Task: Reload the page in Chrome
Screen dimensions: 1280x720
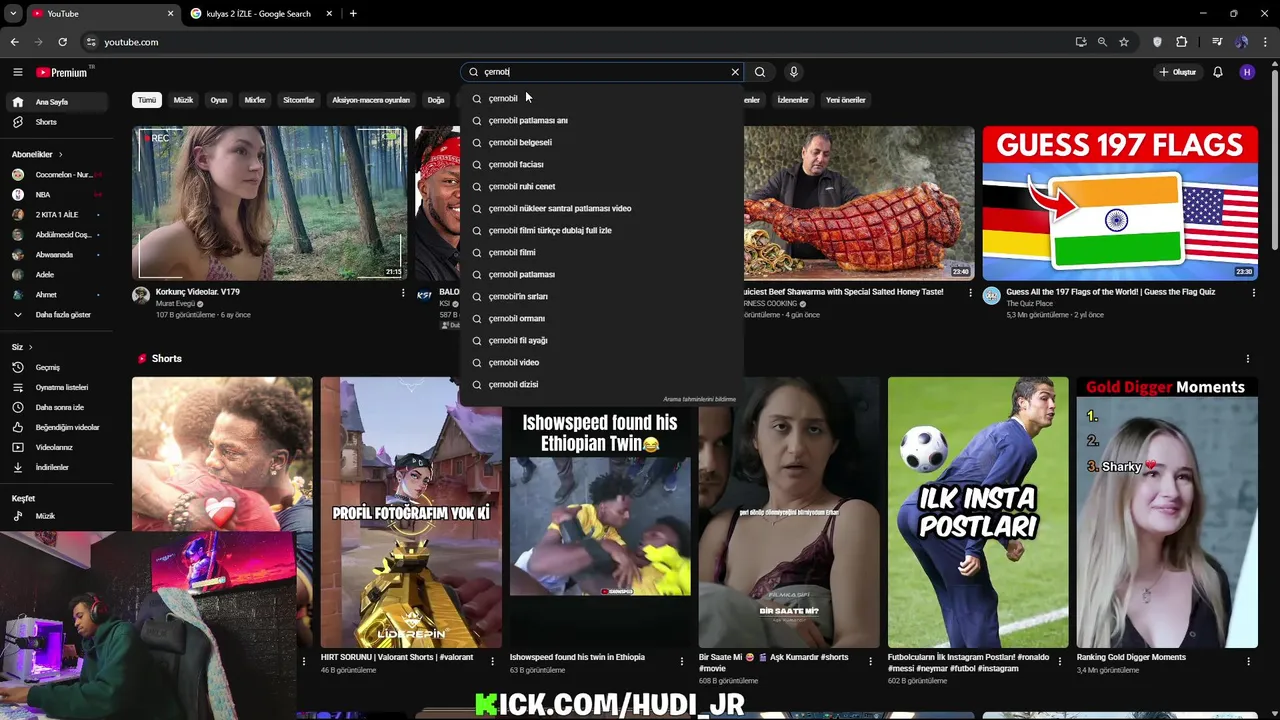Action: (x=62, y=42)
